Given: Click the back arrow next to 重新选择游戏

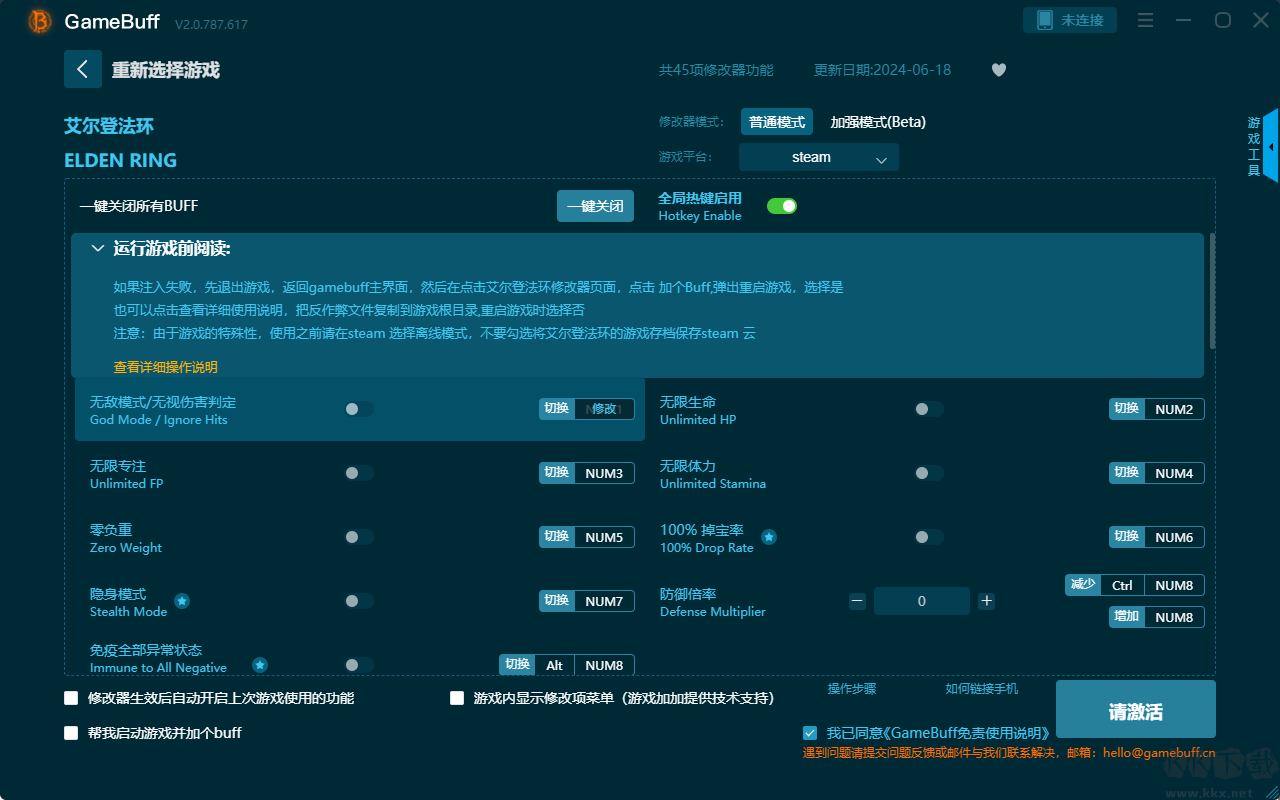Looking at the screenshot, I should pyautogui.click(x=83, y=69).
